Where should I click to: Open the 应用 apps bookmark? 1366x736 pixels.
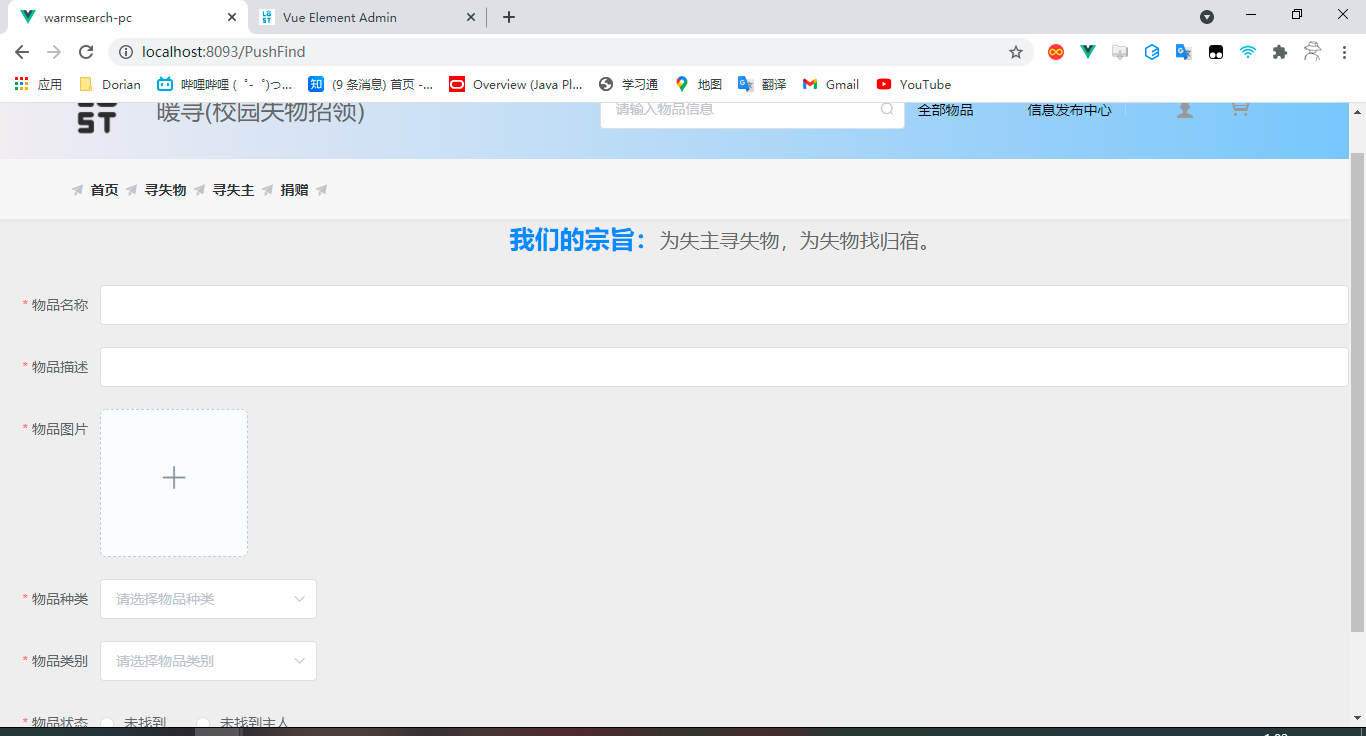[38, 84]
